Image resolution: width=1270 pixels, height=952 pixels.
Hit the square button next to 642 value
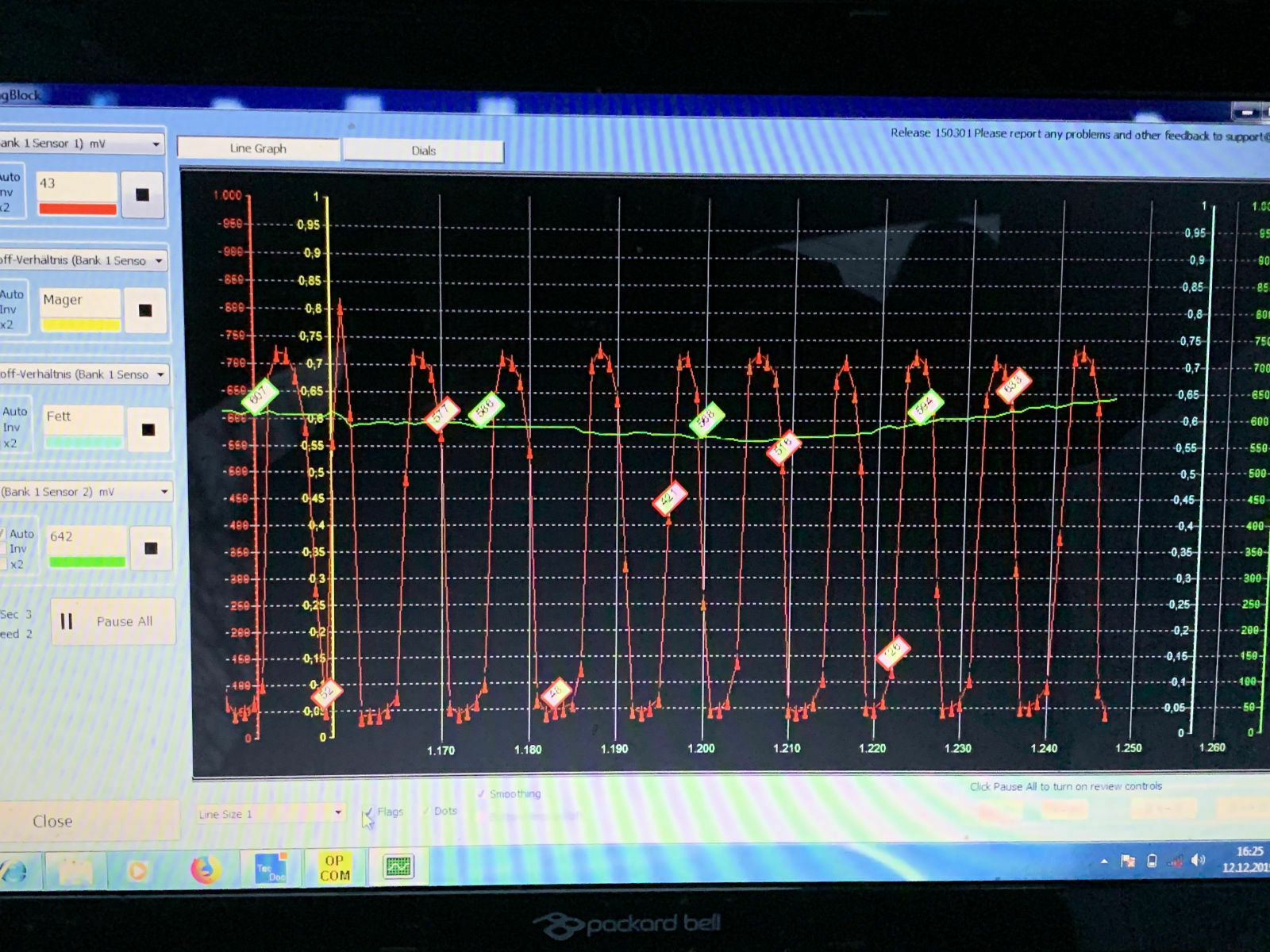point(151,548)
